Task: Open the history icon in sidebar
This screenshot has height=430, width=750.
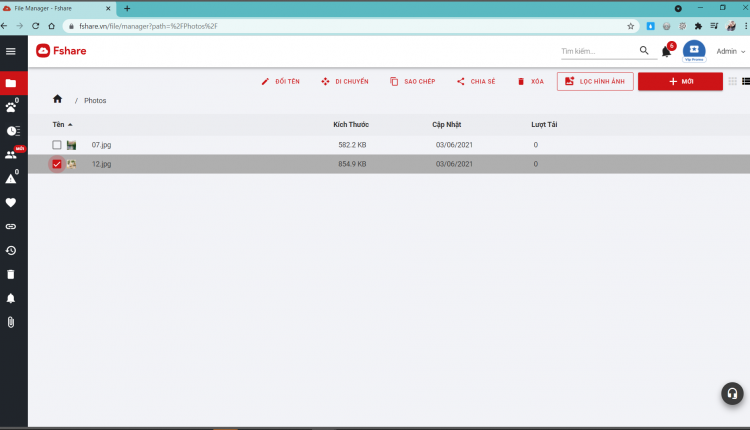Action: tap(11, 250)
